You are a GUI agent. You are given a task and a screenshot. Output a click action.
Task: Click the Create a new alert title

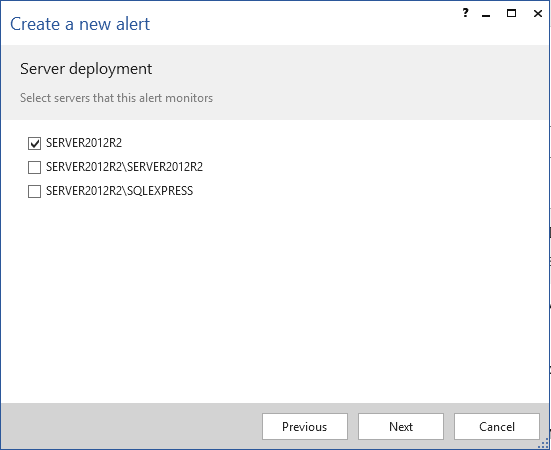click(x=80, y=24)
